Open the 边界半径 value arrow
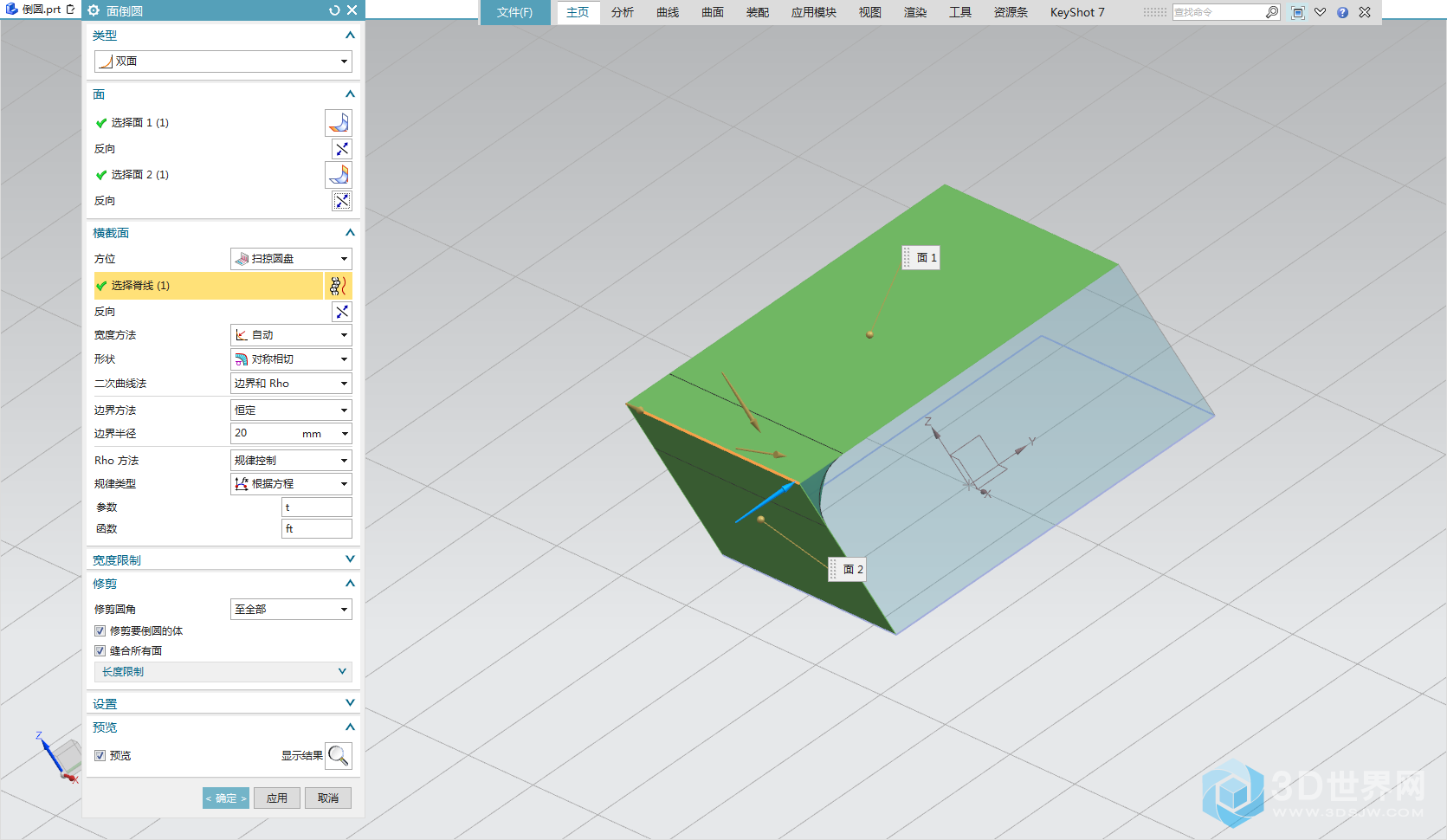 pyautogui.click(x=345, y=434)
